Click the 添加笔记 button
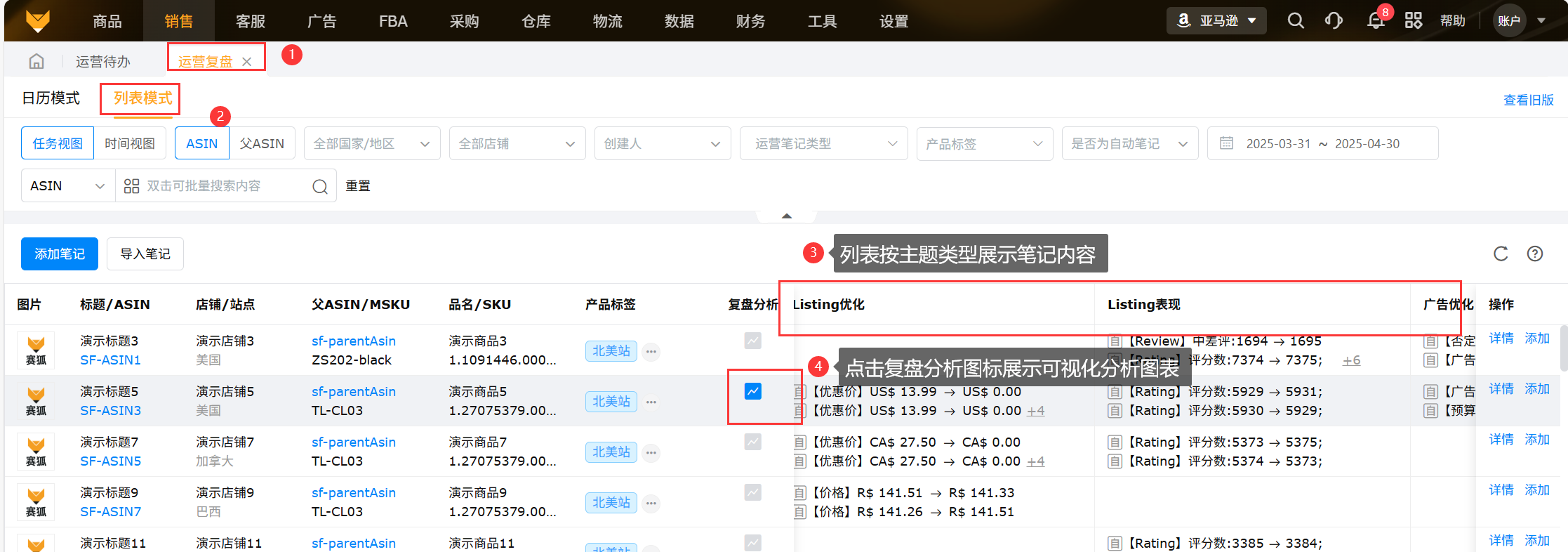The height and width of the screenshot is (552, 1568). tap(60, 254)
